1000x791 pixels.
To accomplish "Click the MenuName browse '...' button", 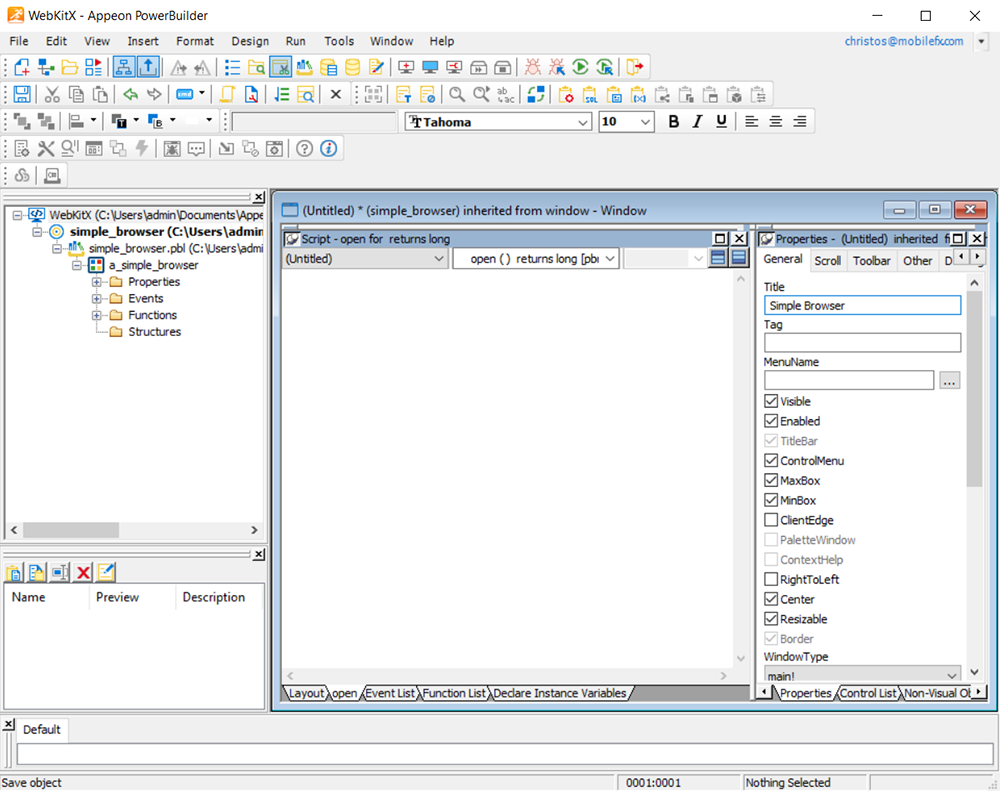I will (950, 381).
